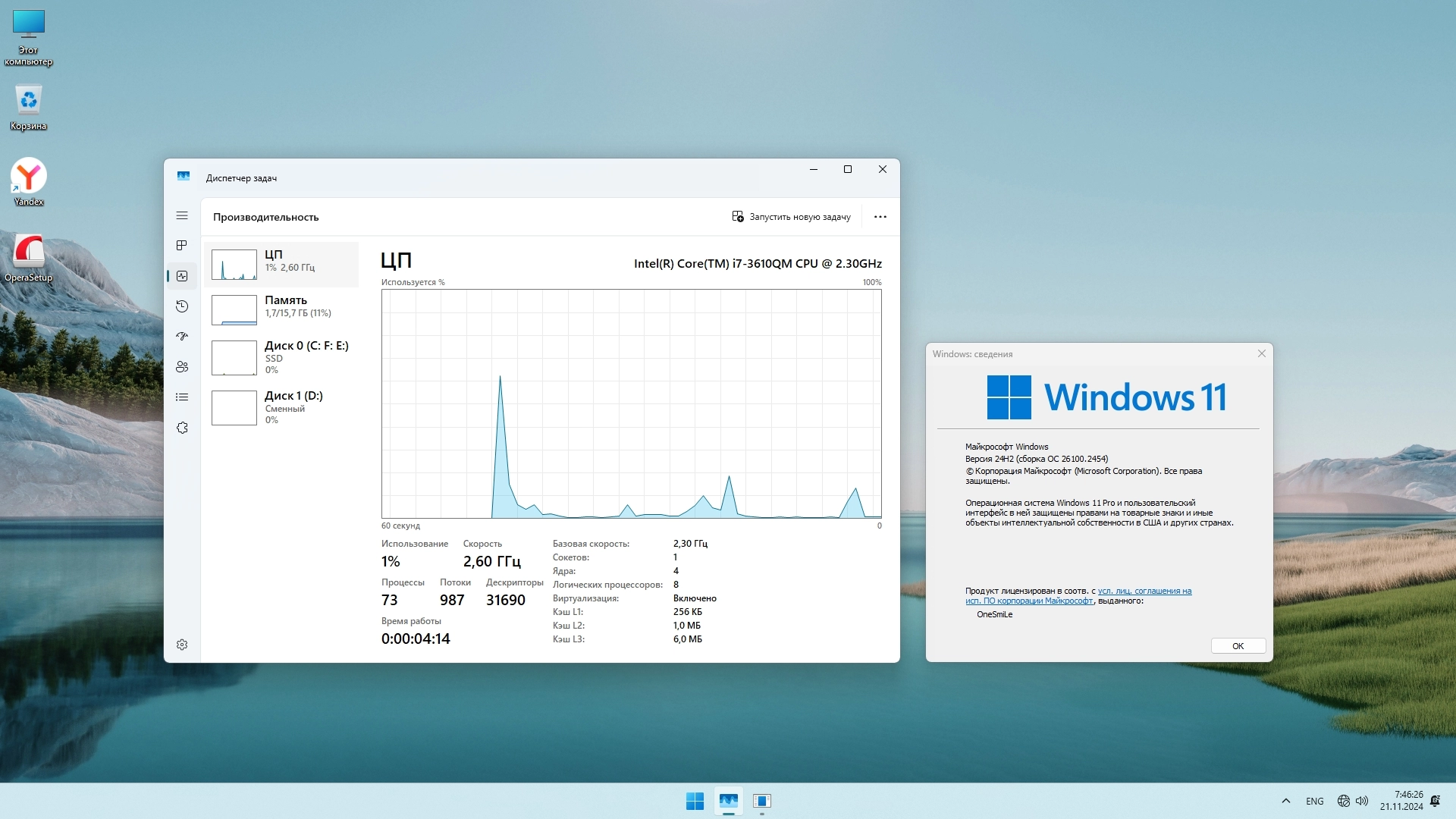Open the Processes page icon in sidebar
Image resolution: width=1456 pixels, height=819 pixels.
tap(182, 246)
